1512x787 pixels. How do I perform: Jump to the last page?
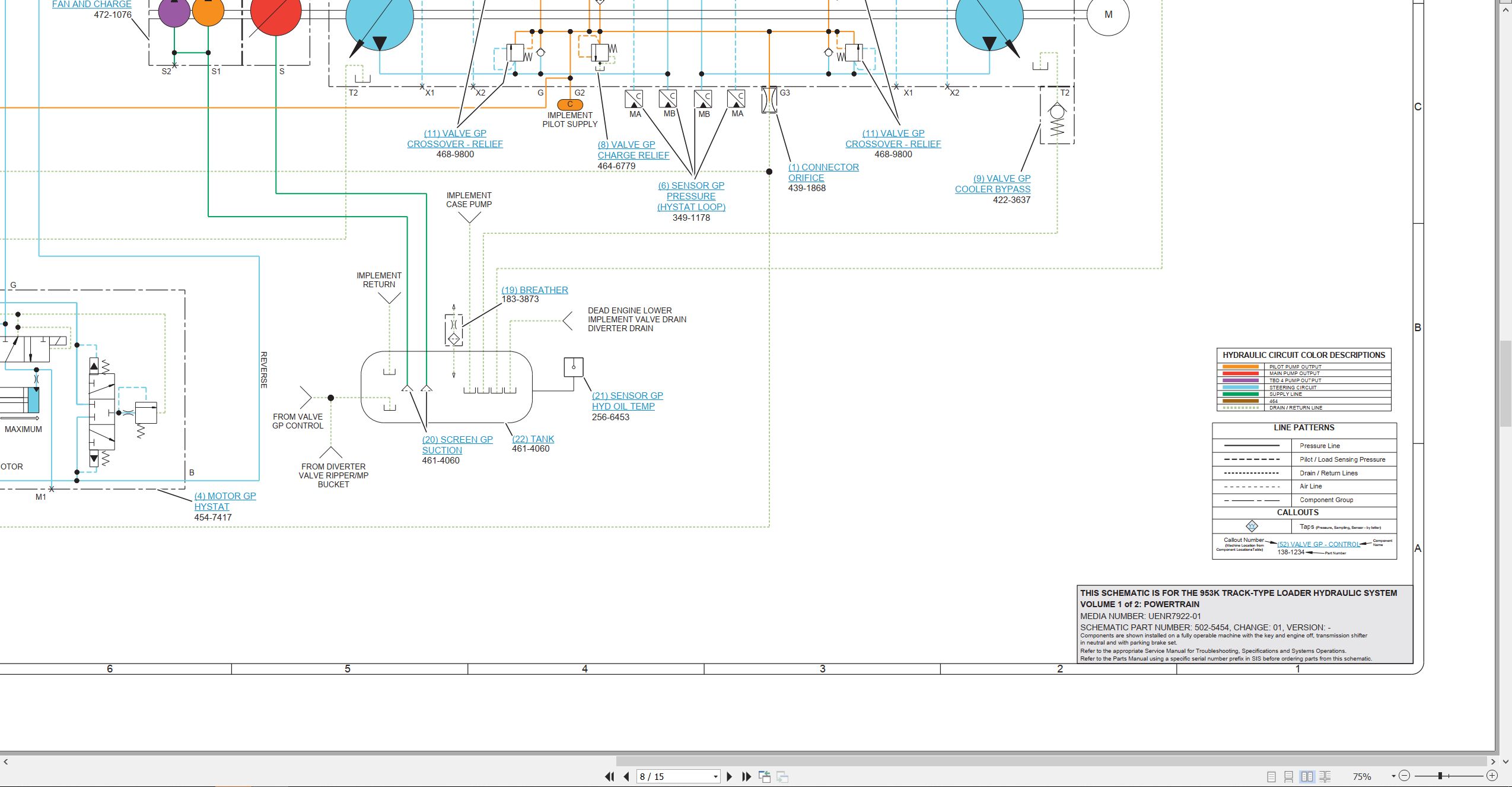pos(746,776)
